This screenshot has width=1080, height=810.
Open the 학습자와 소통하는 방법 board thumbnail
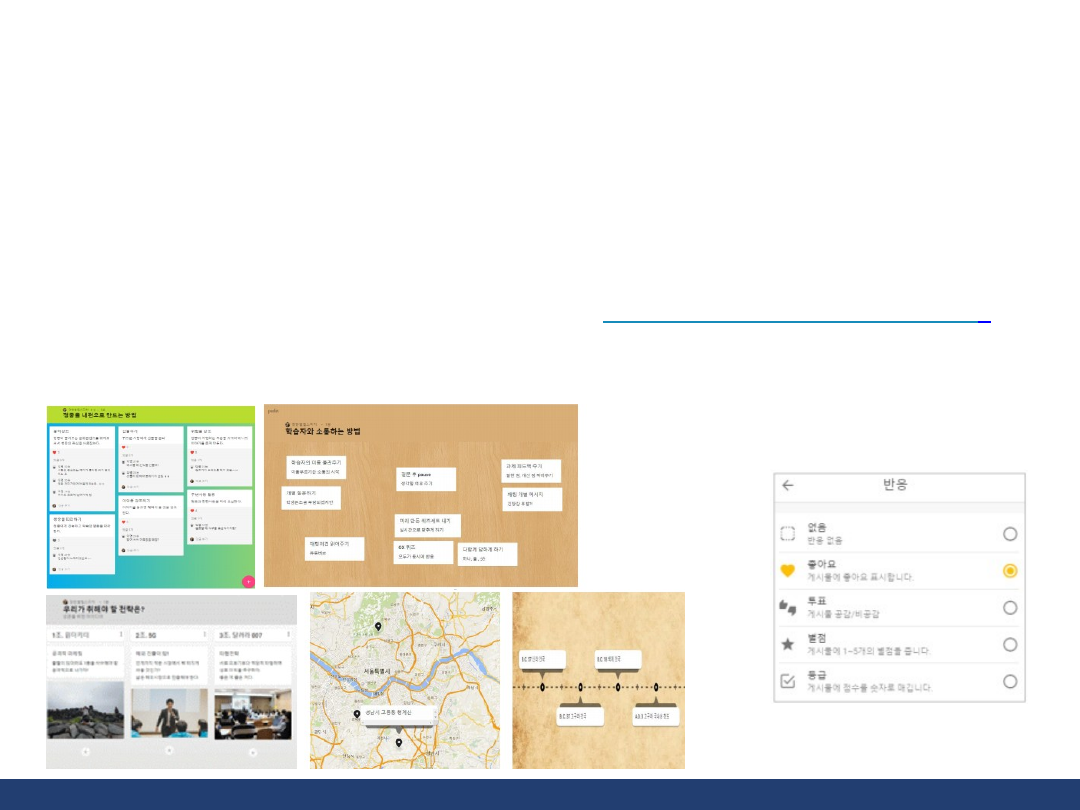[420, 495]
